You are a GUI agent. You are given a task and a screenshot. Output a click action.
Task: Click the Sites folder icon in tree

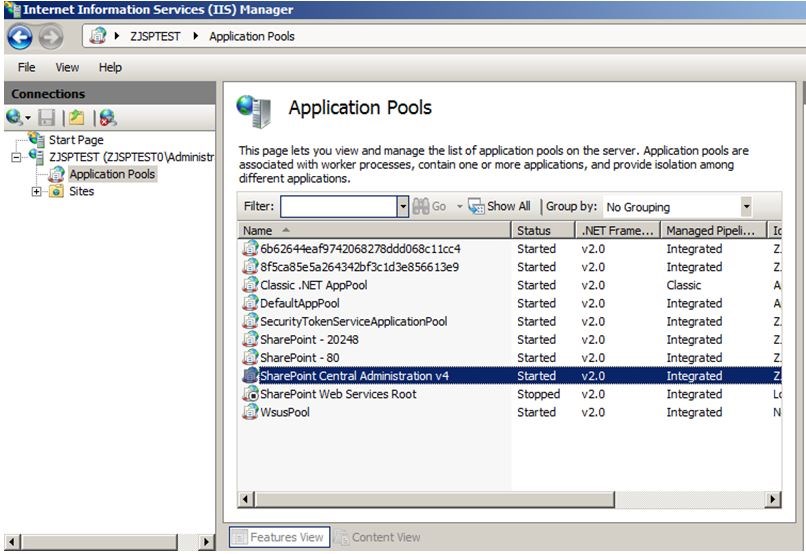(x=56, y=192)
